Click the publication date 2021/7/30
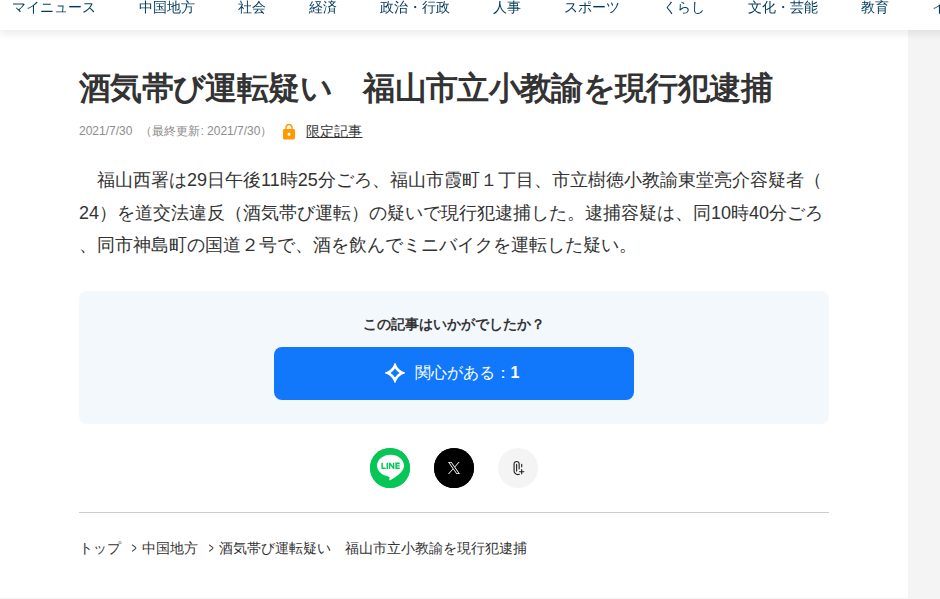This screenshot has height=599, width=940. click(106, 131)
